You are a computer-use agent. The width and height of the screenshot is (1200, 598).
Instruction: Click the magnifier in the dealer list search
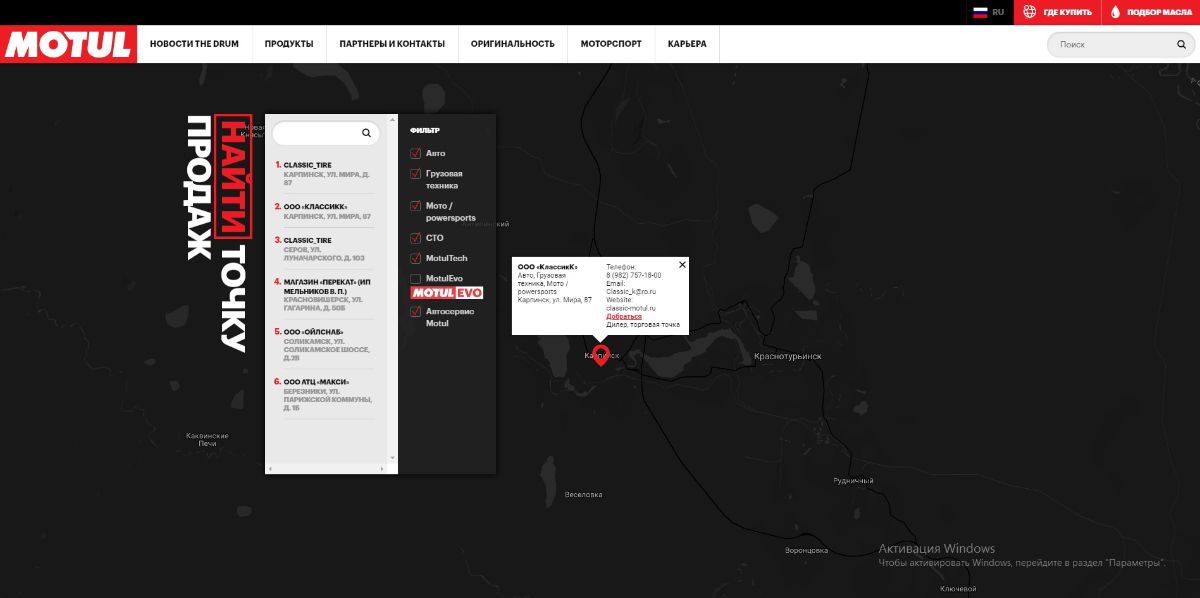366,133
